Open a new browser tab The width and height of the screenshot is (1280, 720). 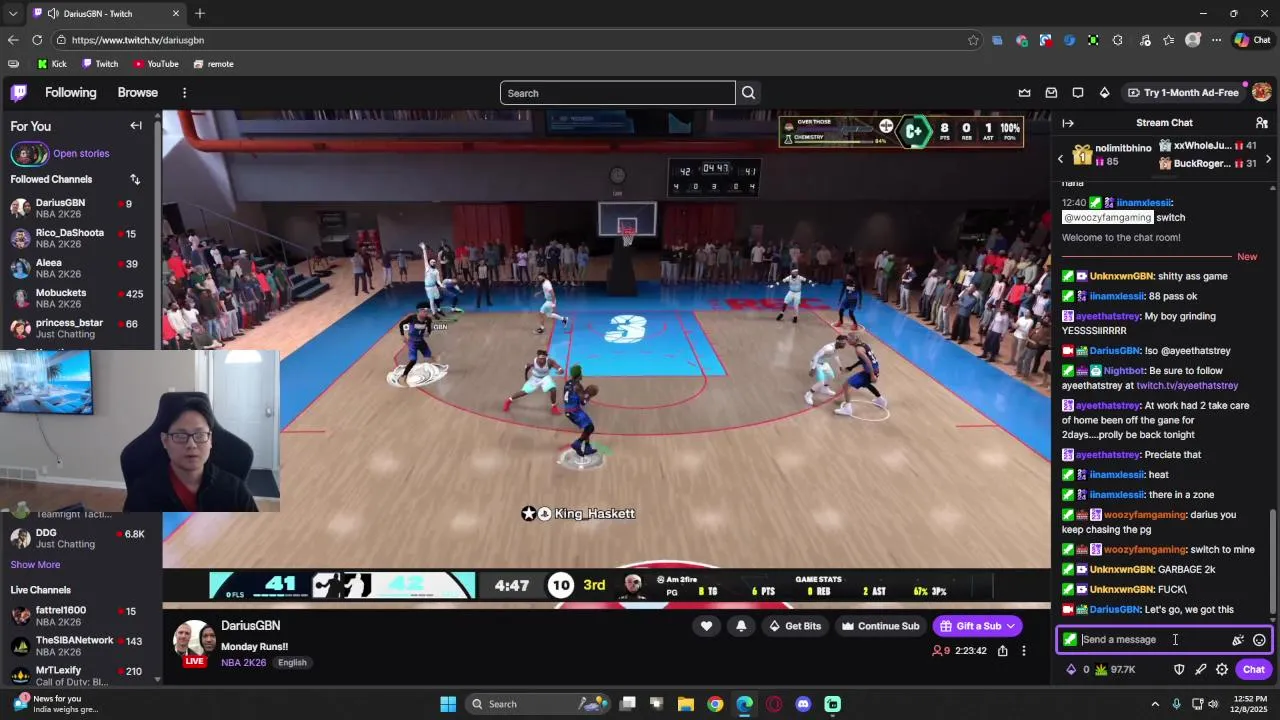200,14
